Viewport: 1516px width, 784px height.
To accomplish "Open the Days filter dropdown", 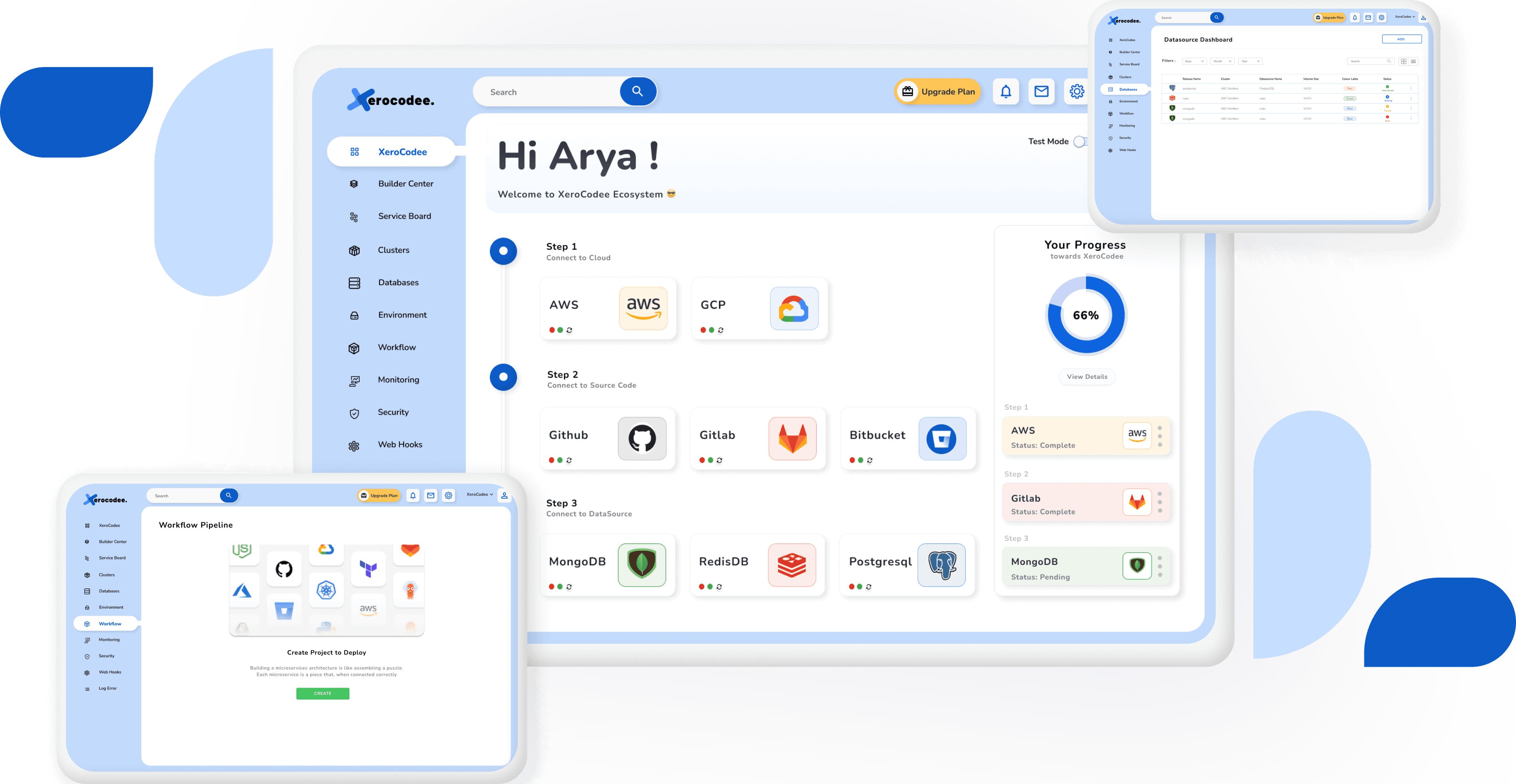I will (x=1194, y=61).
